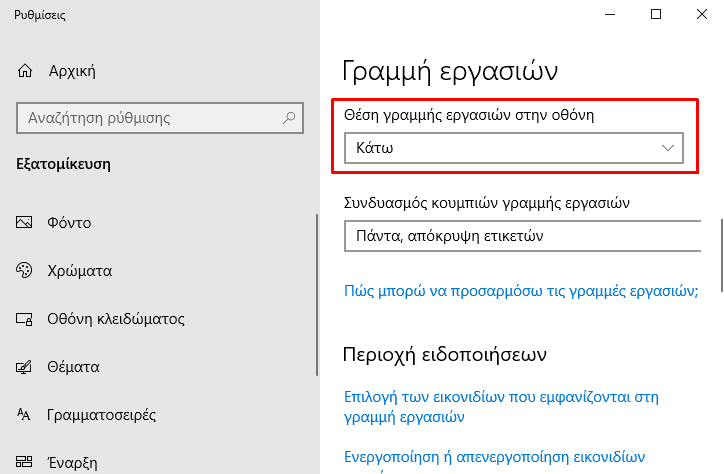Click the Home icon beside Αρχική
Image resolution: width=724 pixels, height=474 pixels.
point(25,71)
